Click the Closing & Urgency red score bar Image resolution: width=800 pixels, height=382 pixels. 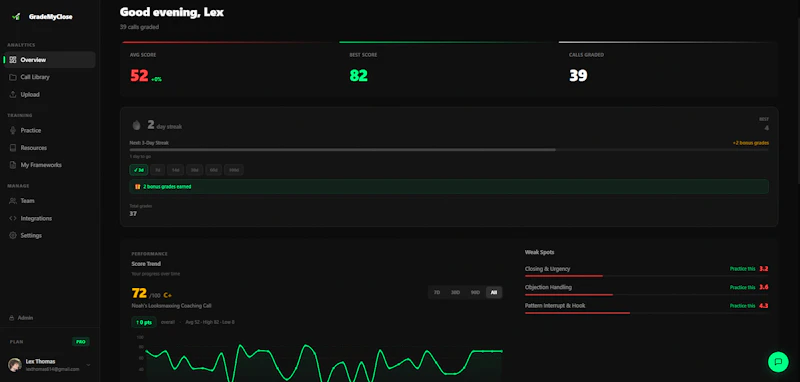click(564, 276)
